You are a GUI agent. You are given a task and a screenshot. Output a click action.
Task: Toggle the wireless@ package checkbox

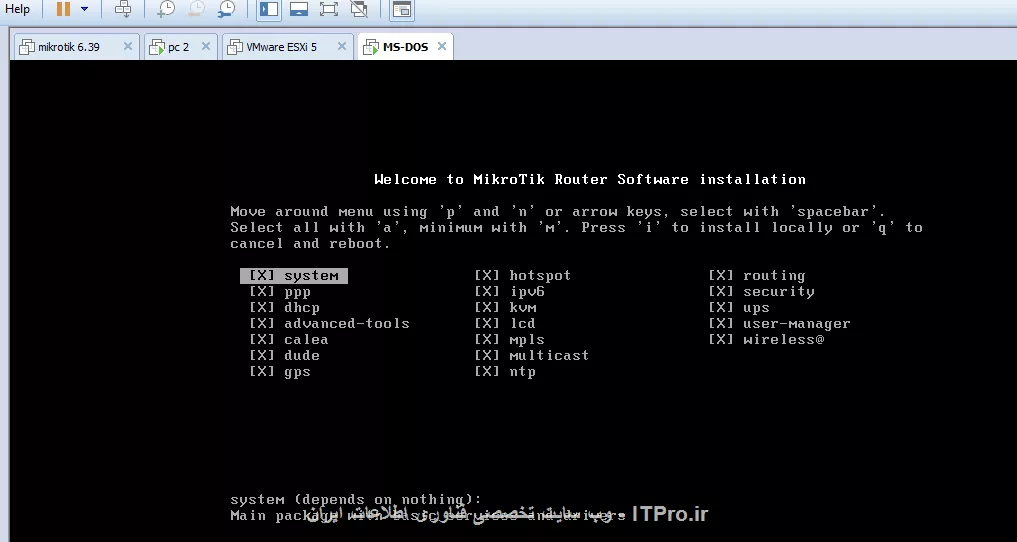click(x=721, y=340)
